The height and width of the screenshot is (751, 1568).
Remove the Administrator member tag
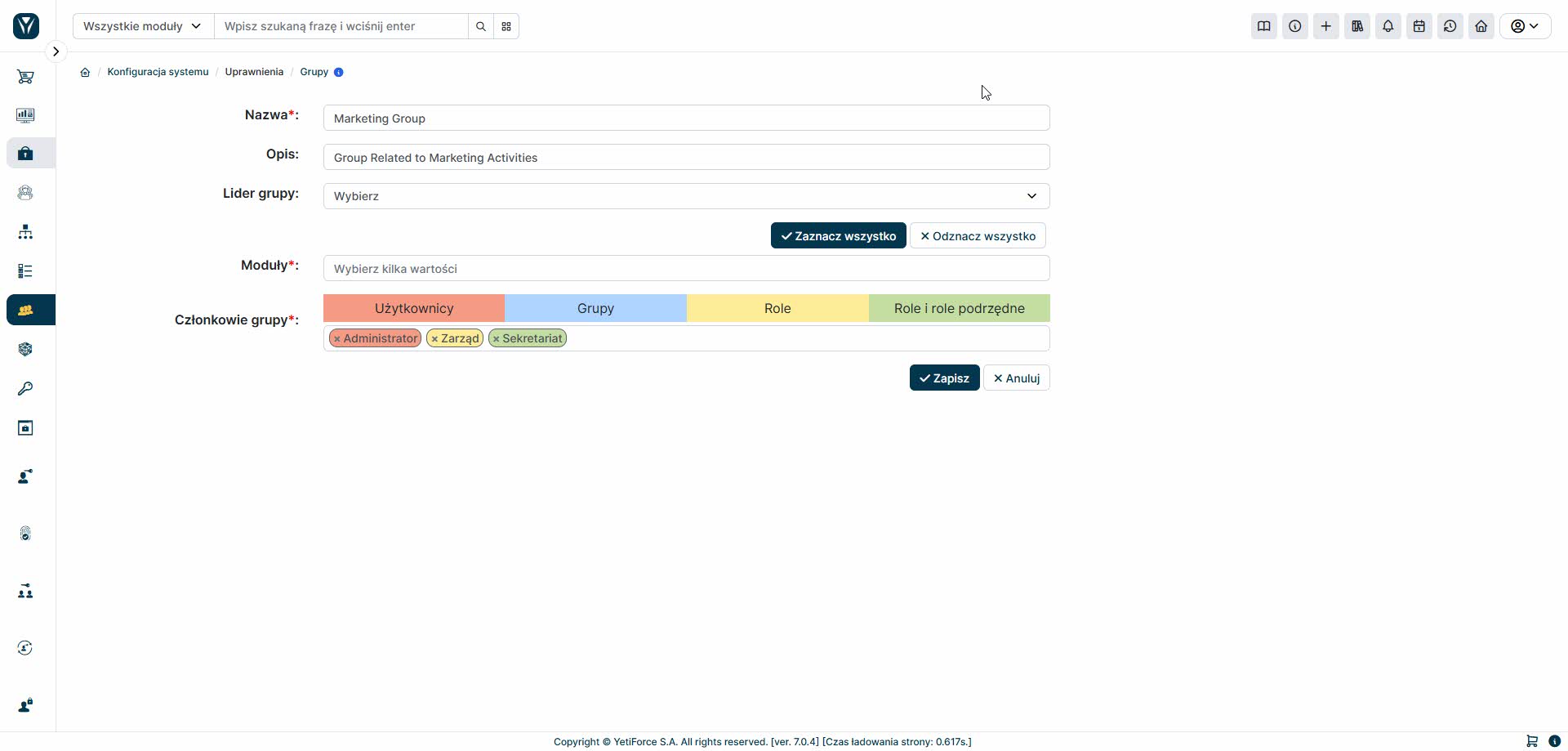pos(336,339)
